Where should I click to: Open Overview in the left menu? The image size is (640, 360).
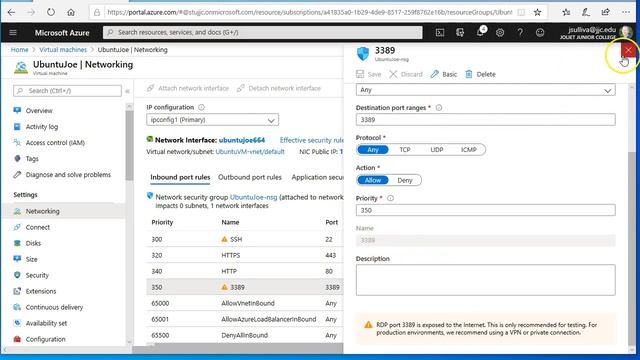tap(39, 111)
